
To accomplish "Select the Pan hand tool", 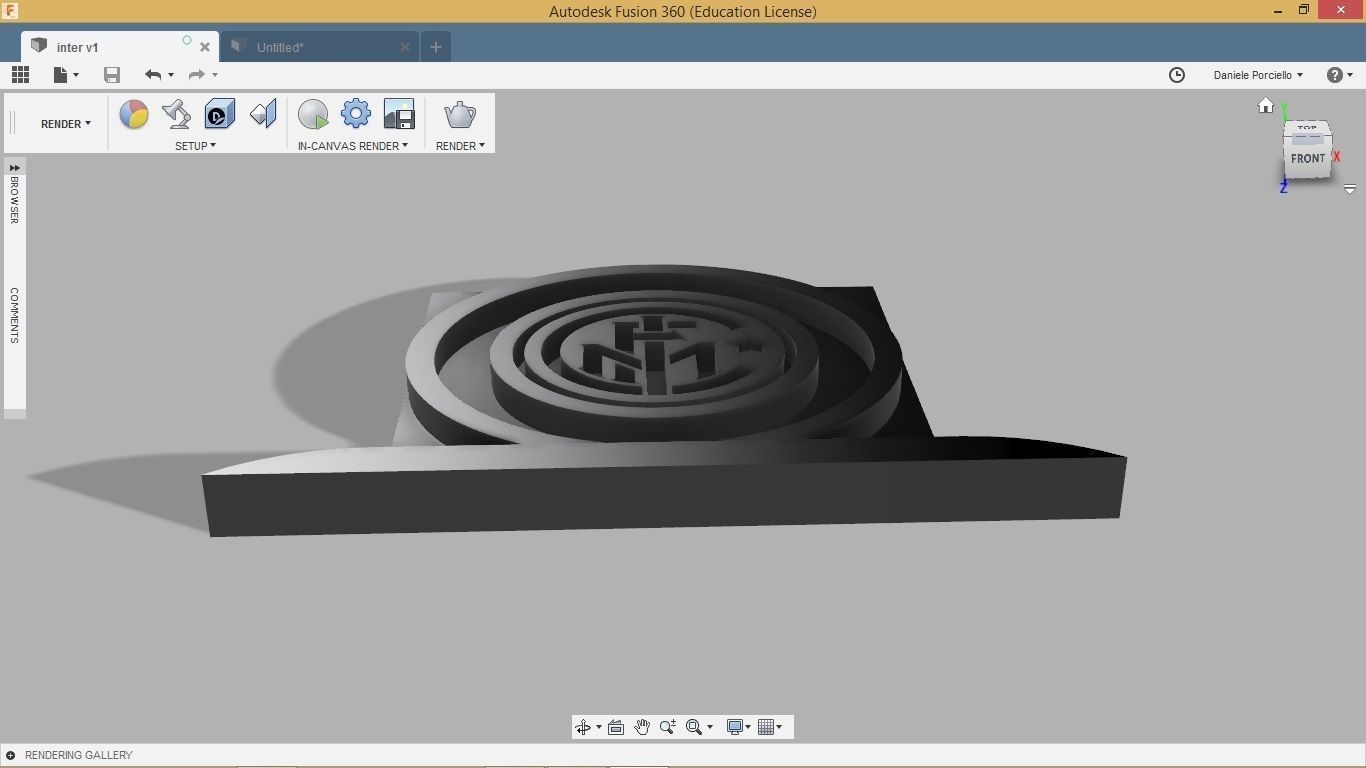I will click(x=642, y=728).
